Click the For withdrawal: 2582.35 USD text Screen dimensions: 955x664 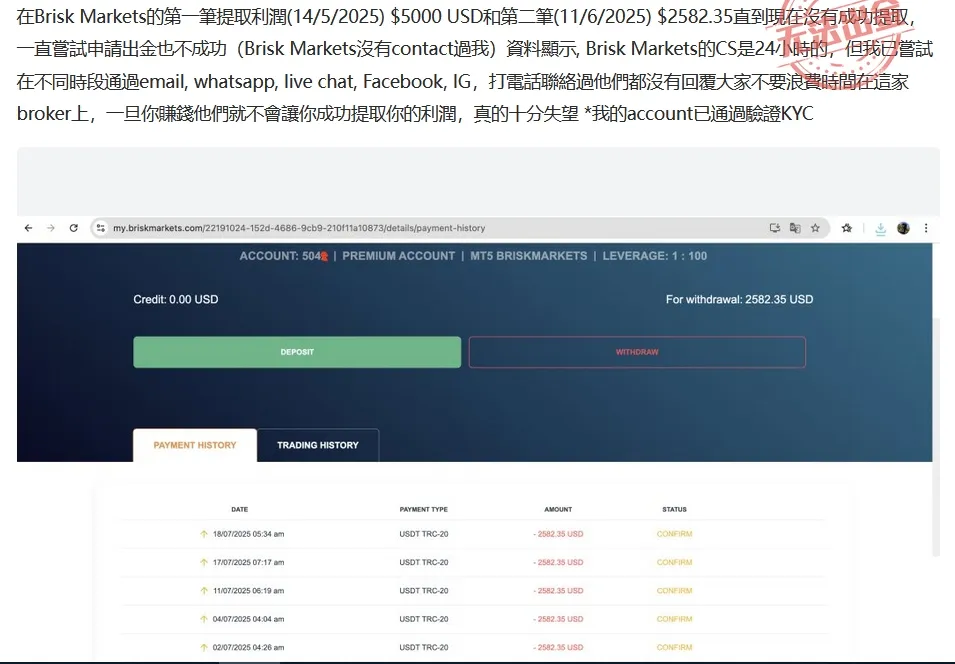[739, 299]
